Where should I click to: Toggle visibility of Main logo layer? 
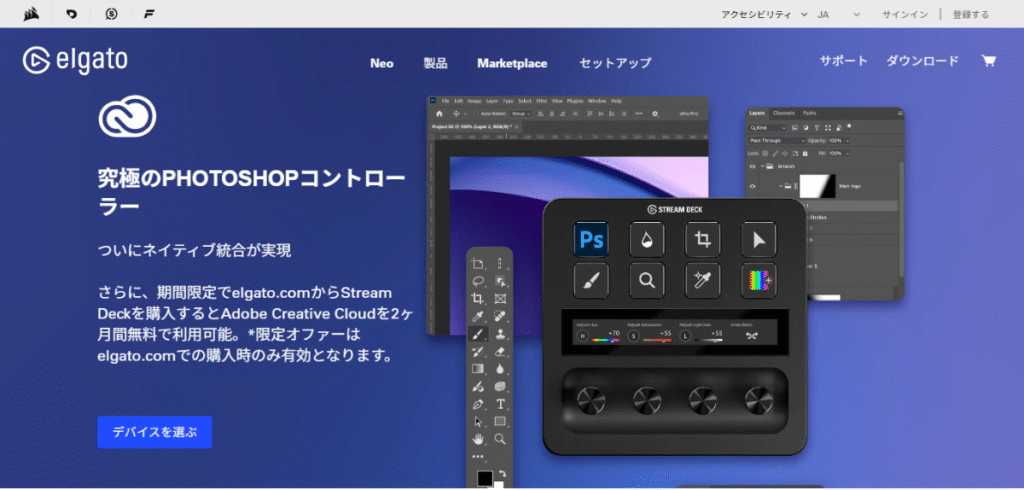pyautogui.click(x=752, y=186)
